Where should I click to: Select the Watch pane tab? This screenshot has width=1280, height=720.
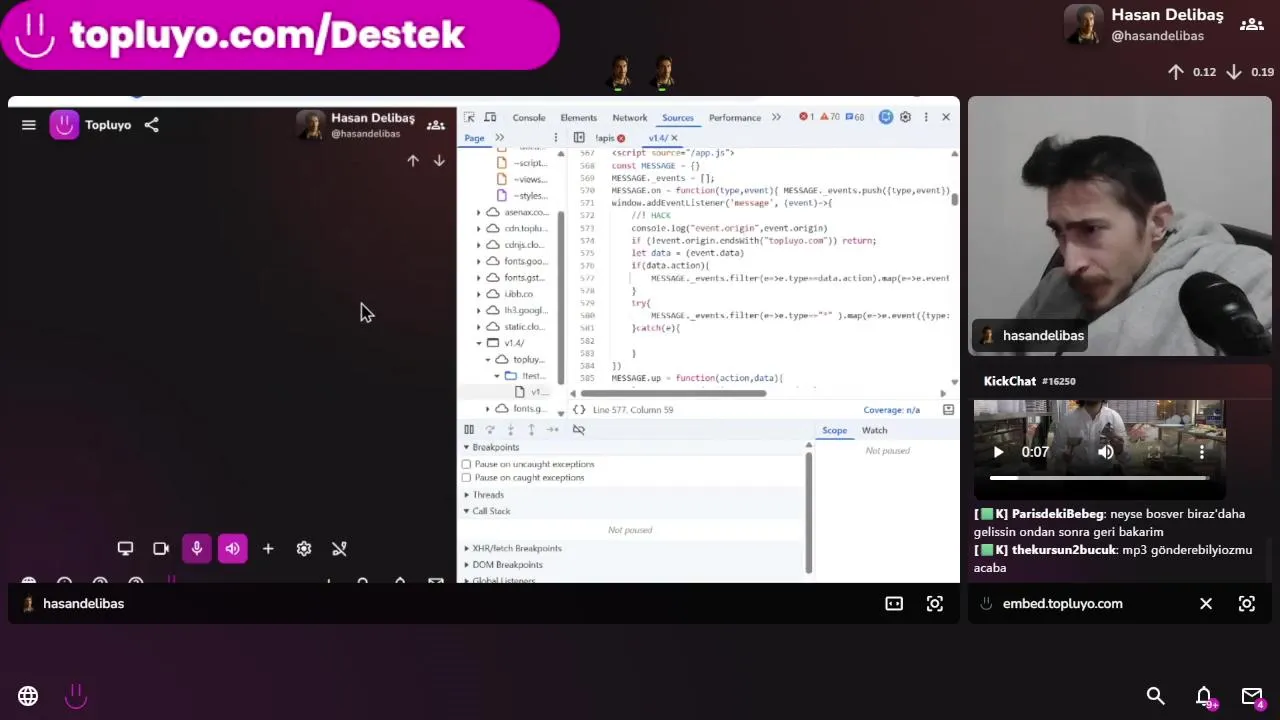[x=874, y=430]
